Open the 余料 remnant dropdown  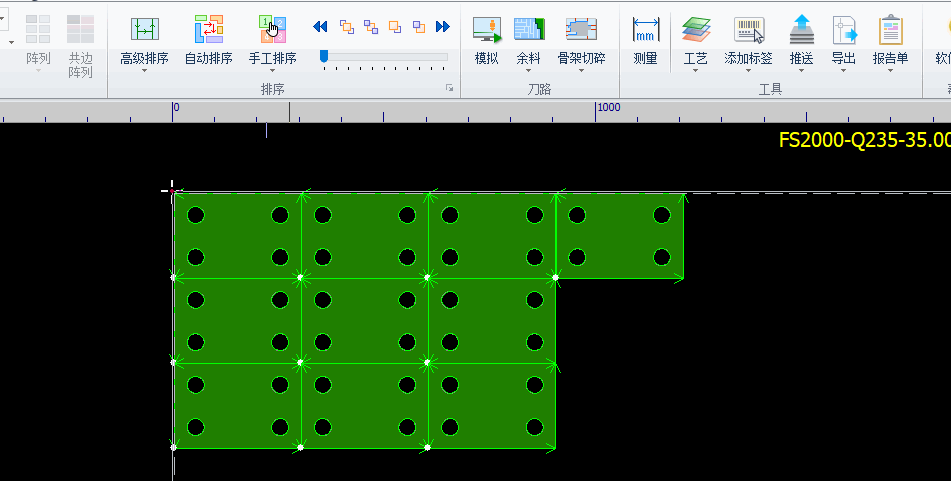(528, 71)
